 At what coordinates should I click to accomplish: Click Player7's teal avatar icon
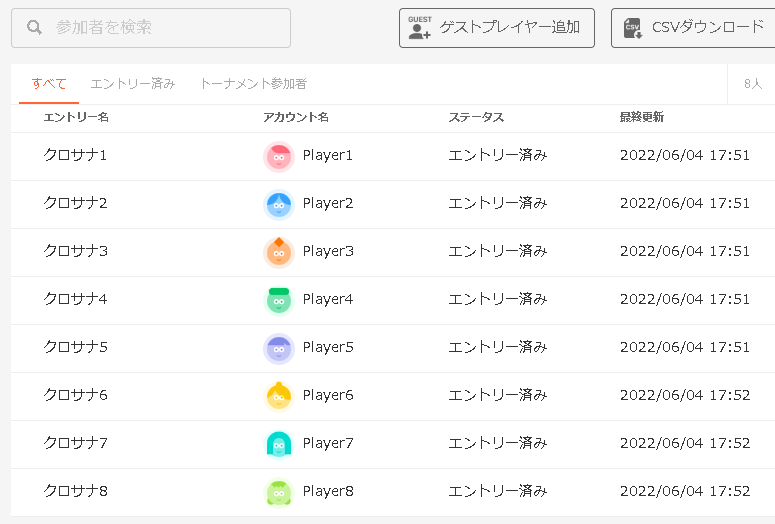[x=279, y=444]
